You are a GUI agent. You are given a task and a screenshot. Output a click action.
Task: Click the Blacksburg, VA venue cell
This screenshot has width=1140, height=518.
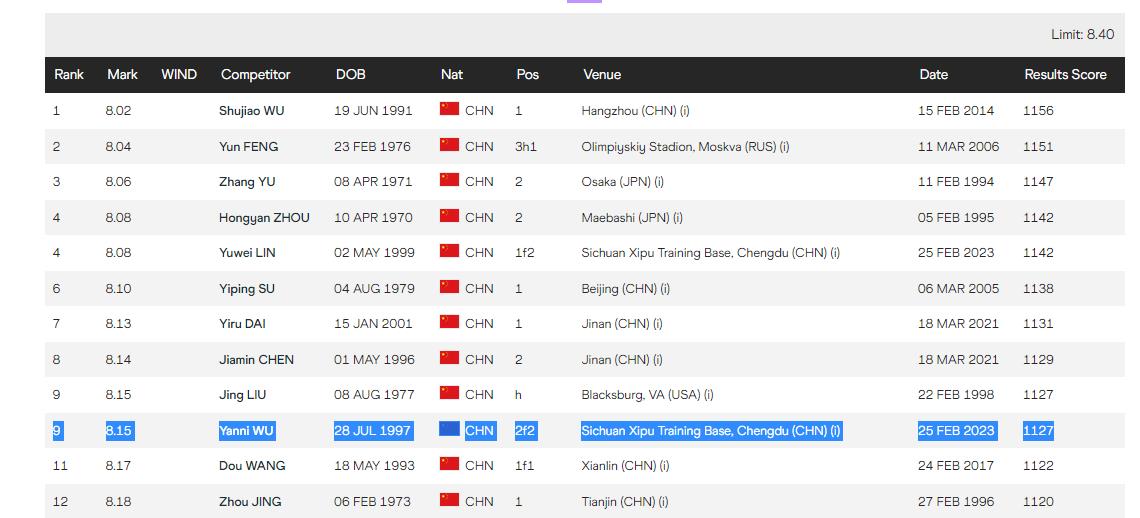(647, 395)
